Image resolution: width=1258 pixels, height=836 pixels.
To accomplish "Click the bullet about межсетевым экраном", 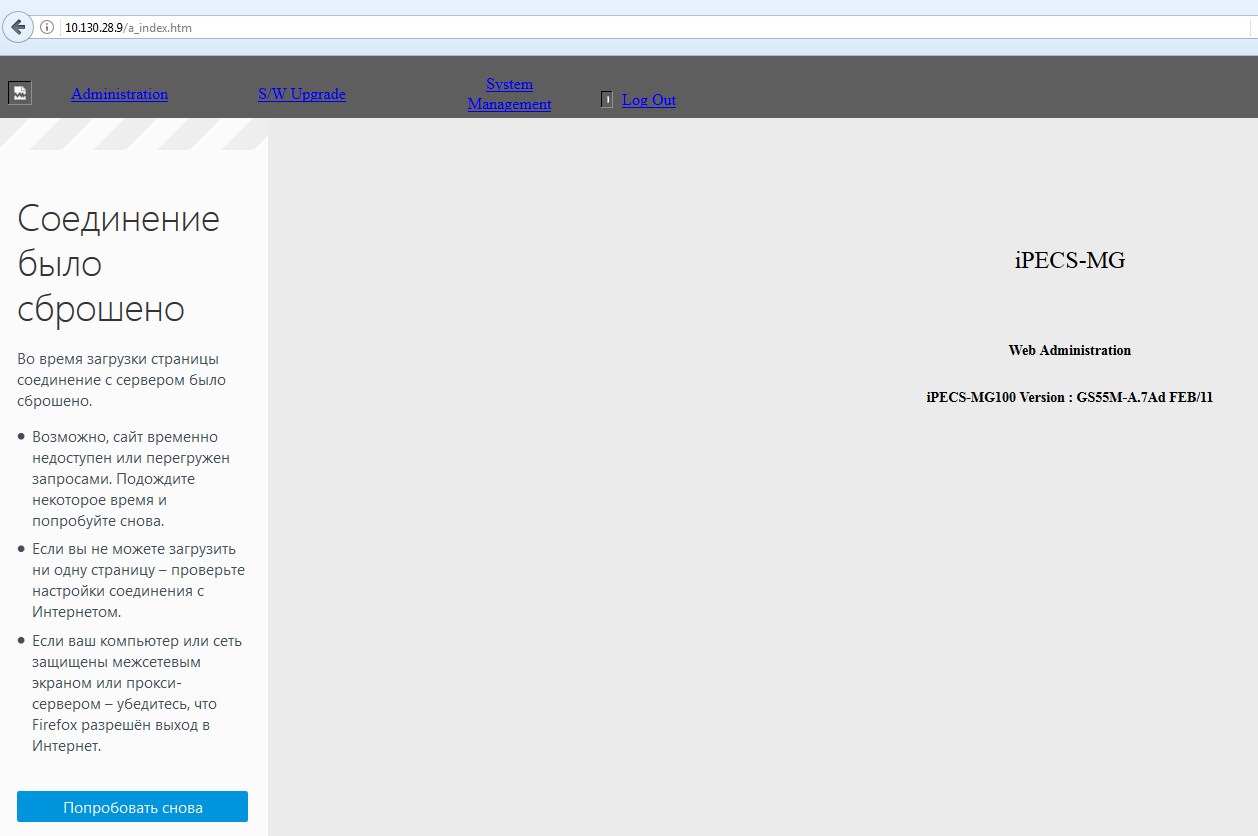I will [x=136, y=693].
